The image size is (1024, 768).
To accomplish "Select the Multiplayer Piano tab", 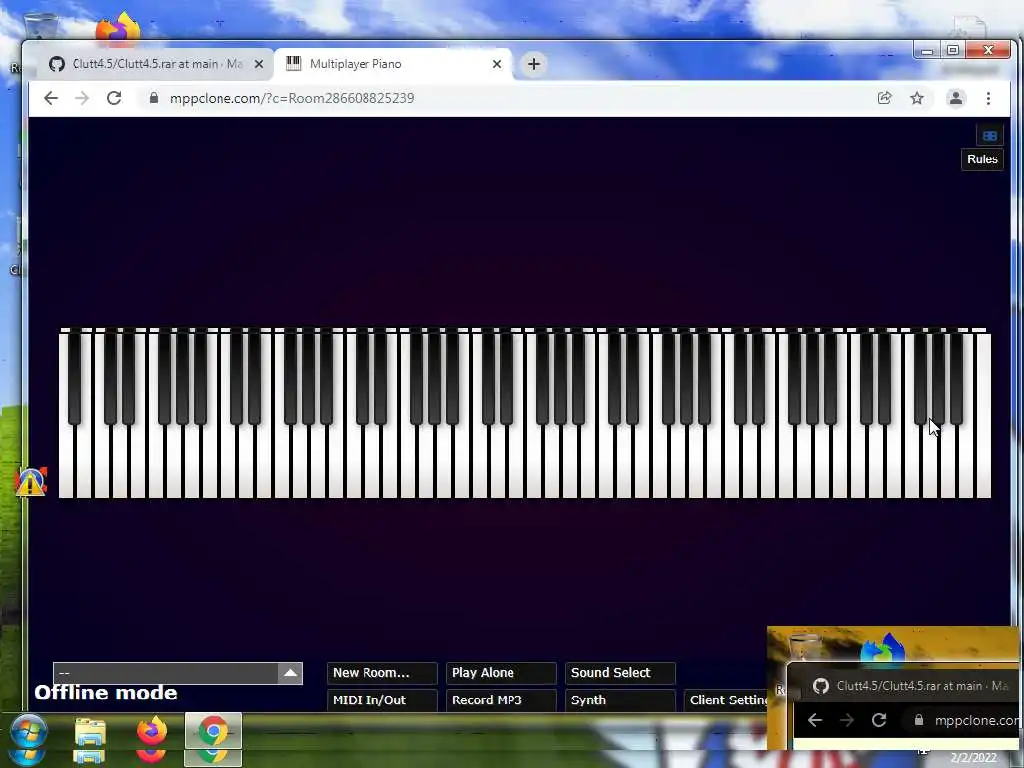I will (394, 64).
